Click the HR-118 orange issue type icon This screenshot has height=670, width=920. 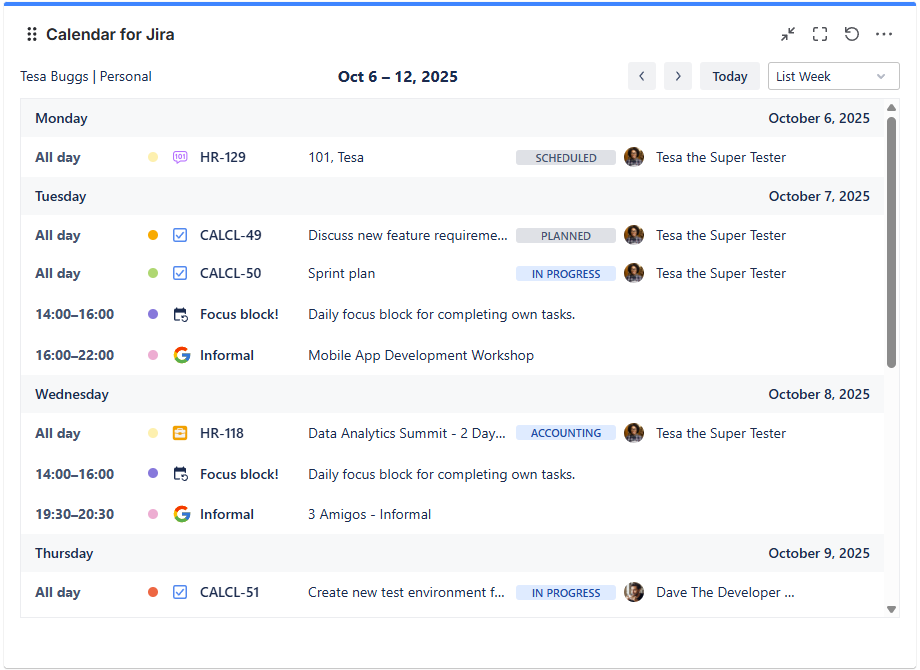click(x=180, y=433)
